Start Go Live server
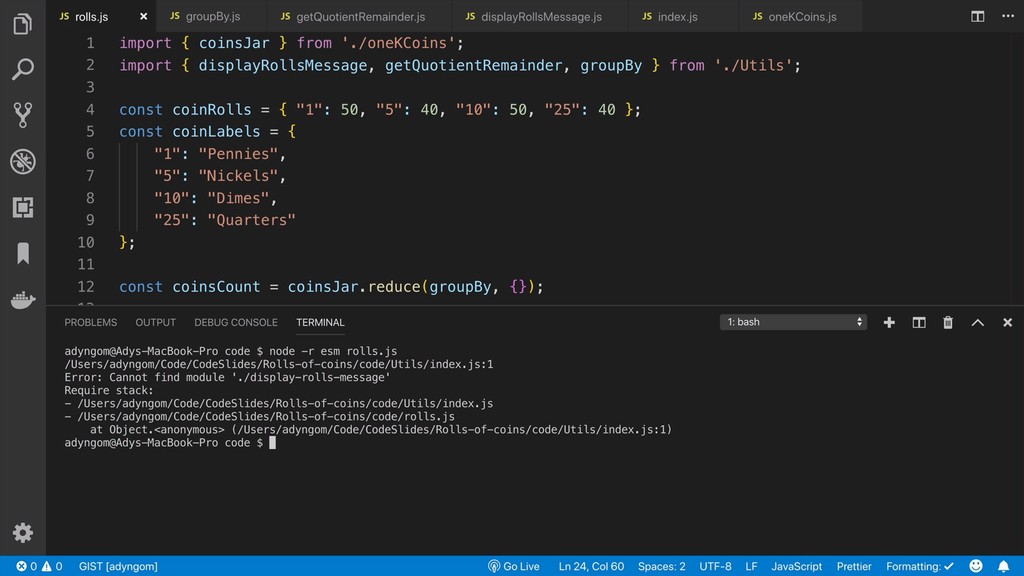This screenshot has height=576, width=1024. click(x=514, y=566)
